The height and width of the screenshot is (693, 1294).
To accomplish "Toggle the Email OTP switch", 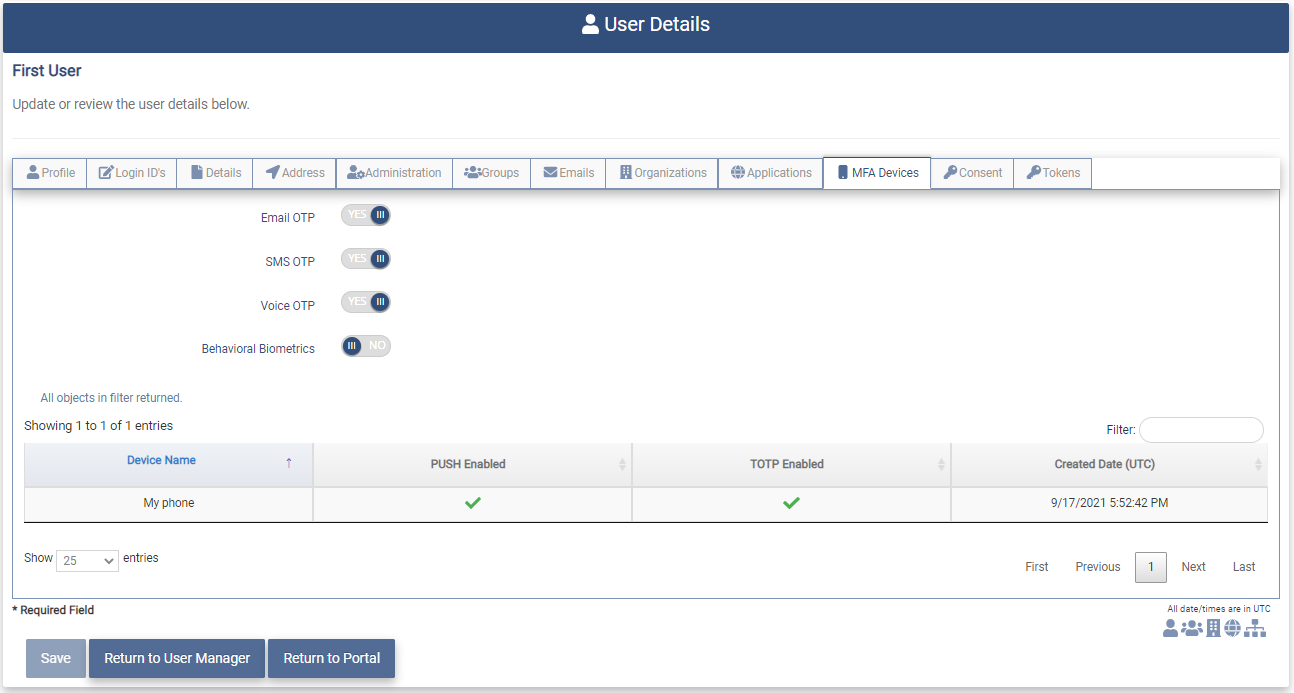I will (366, 214).
